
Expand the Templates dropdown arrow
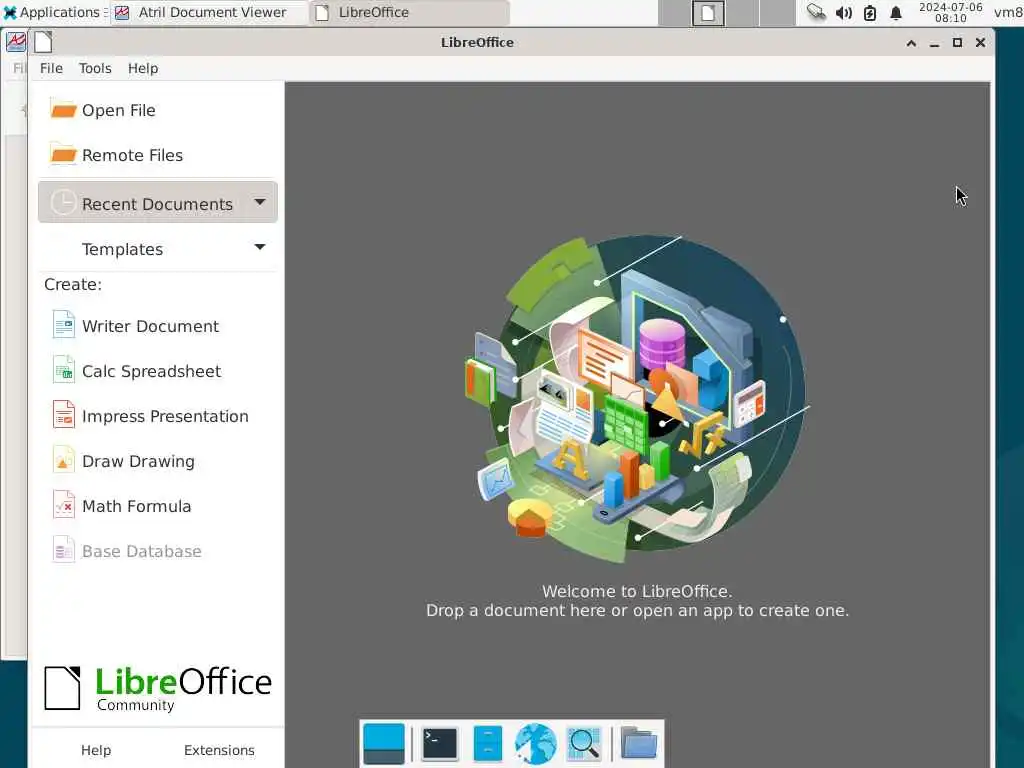(x=260, y=248)
